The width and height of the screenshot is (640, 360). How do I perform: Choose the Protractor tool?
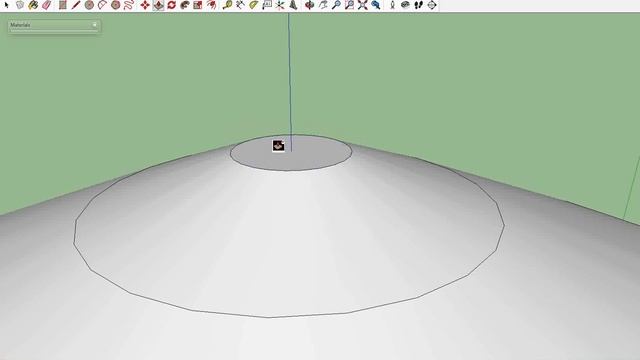pyautogui.click(x=253, y=5)
